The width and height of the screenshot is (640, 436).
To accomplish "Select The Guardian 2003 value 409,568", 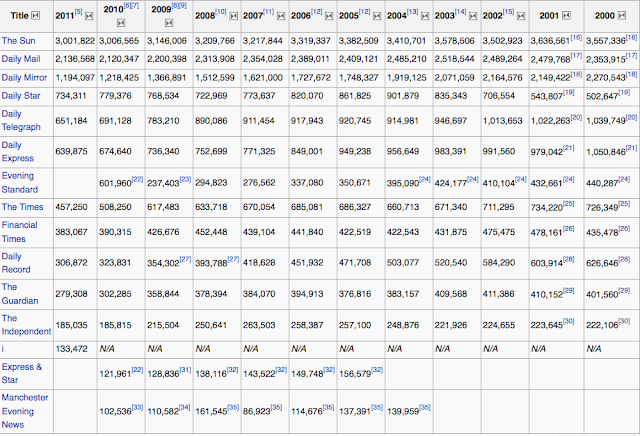I will pyautogui.click(x=451, y=294).
